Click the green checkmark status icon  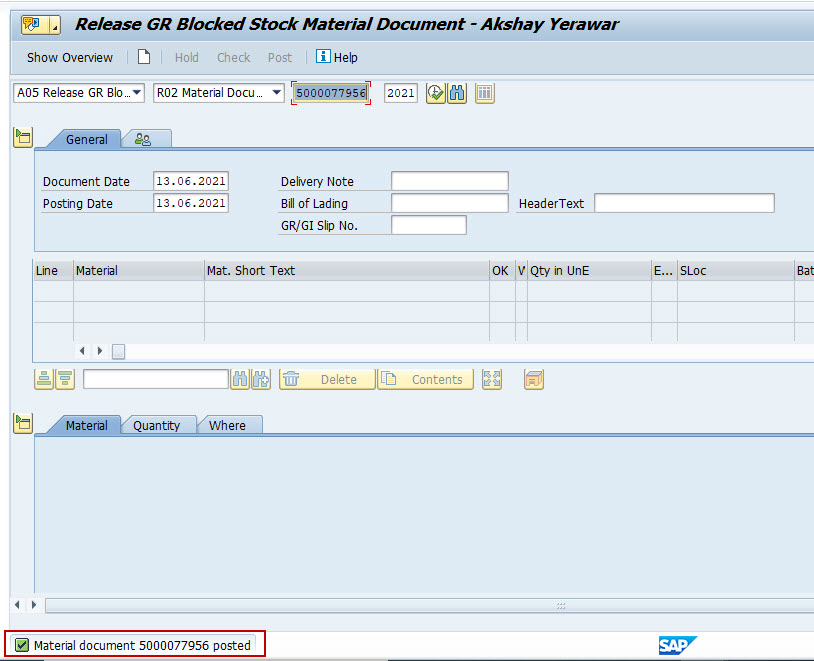[22, 645]
